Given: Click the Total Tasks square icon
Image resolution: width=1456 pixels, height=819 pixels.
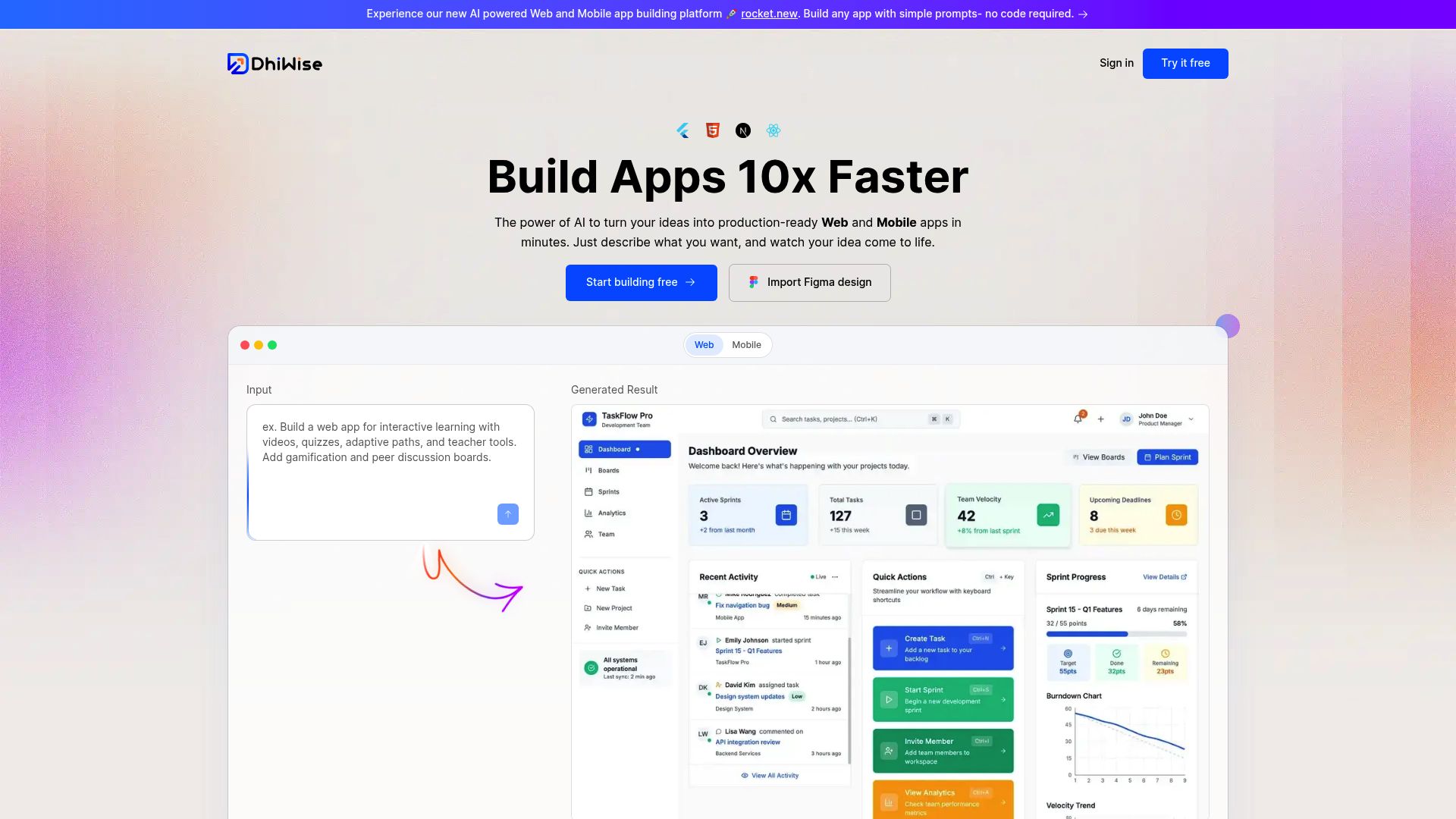Looking at the screenshot, I should pos(916,515).
